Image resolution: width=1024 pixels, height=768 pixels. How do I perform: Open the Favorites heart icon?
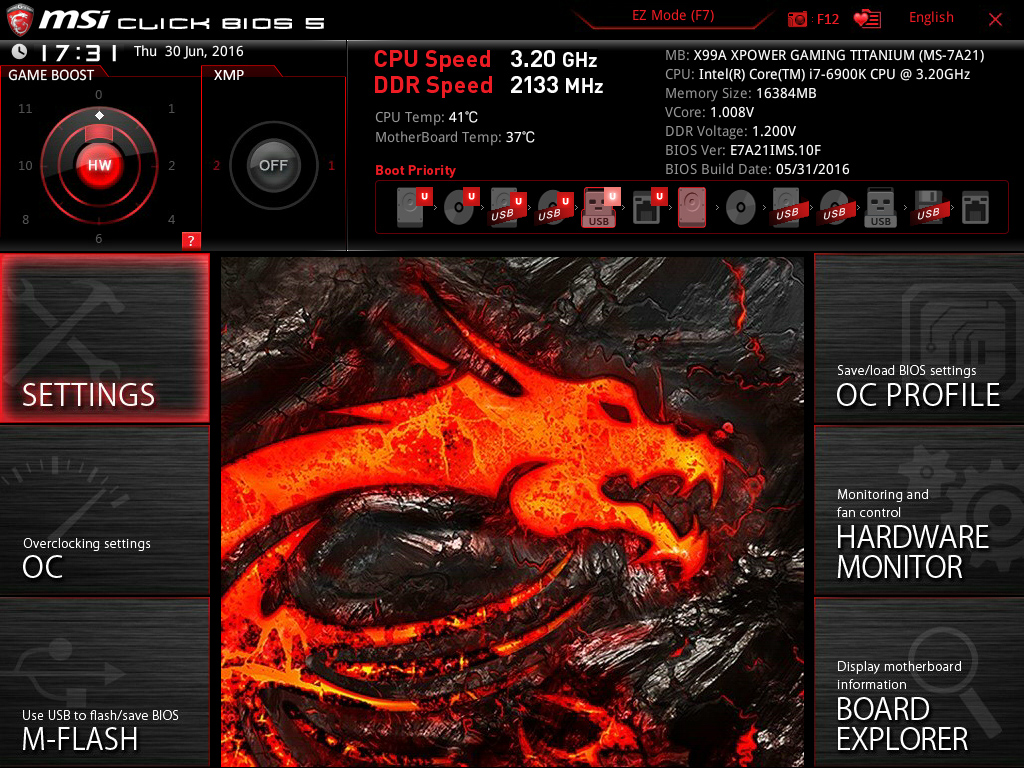pyautogui.click(x=867, y=19)
